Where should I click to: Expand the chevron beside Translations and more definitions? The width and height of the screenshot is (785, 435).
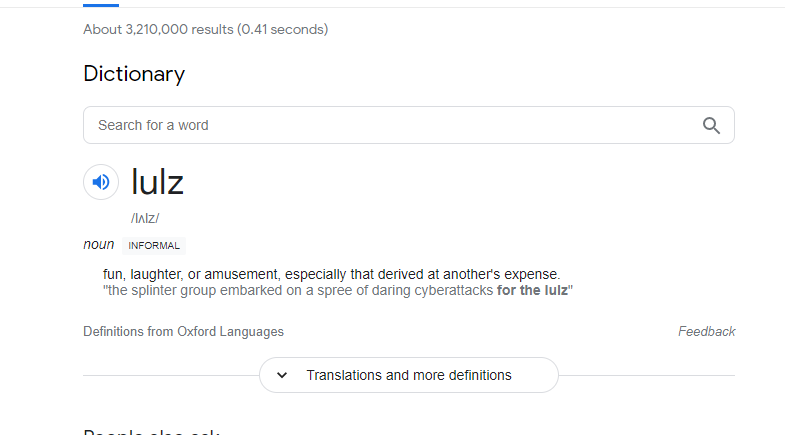pos(282,375)
